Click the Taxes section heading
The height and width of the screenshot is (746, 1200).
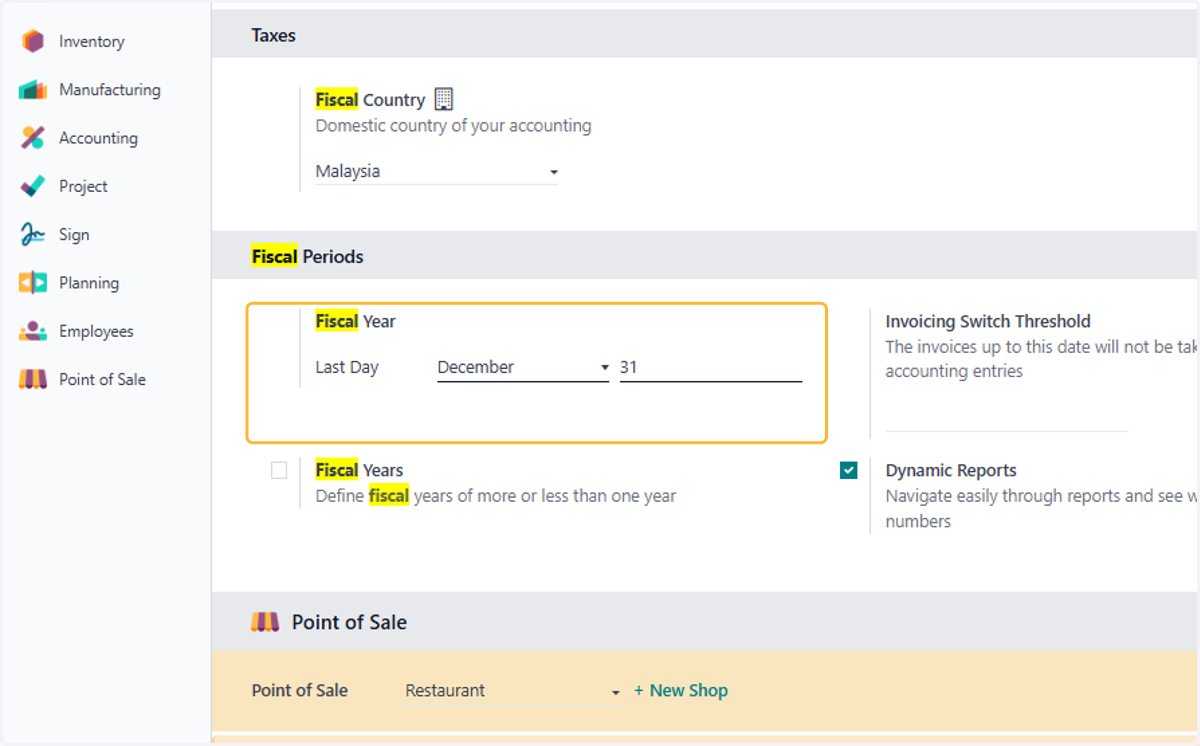(273, 35)
